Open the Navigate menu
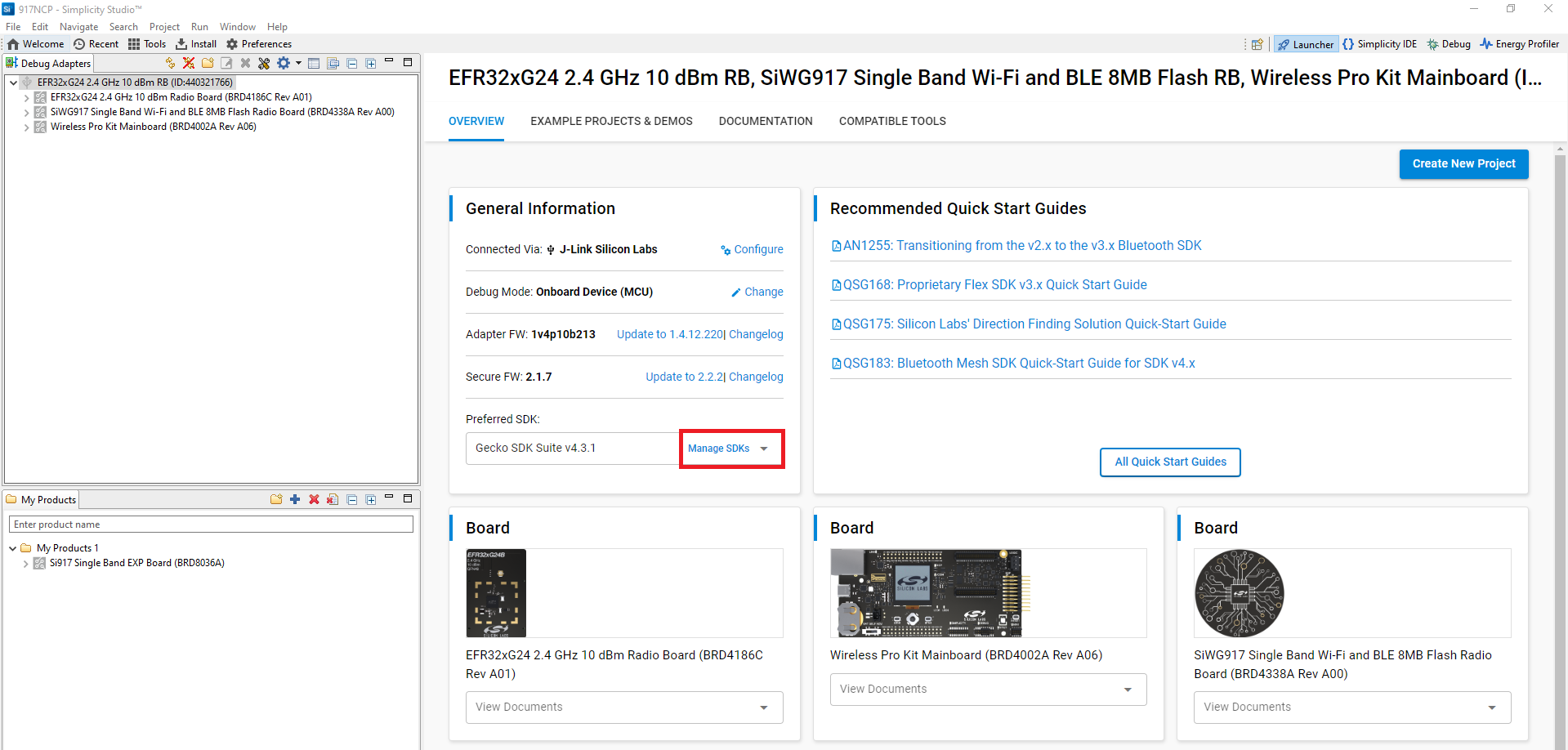 [78, 27]
